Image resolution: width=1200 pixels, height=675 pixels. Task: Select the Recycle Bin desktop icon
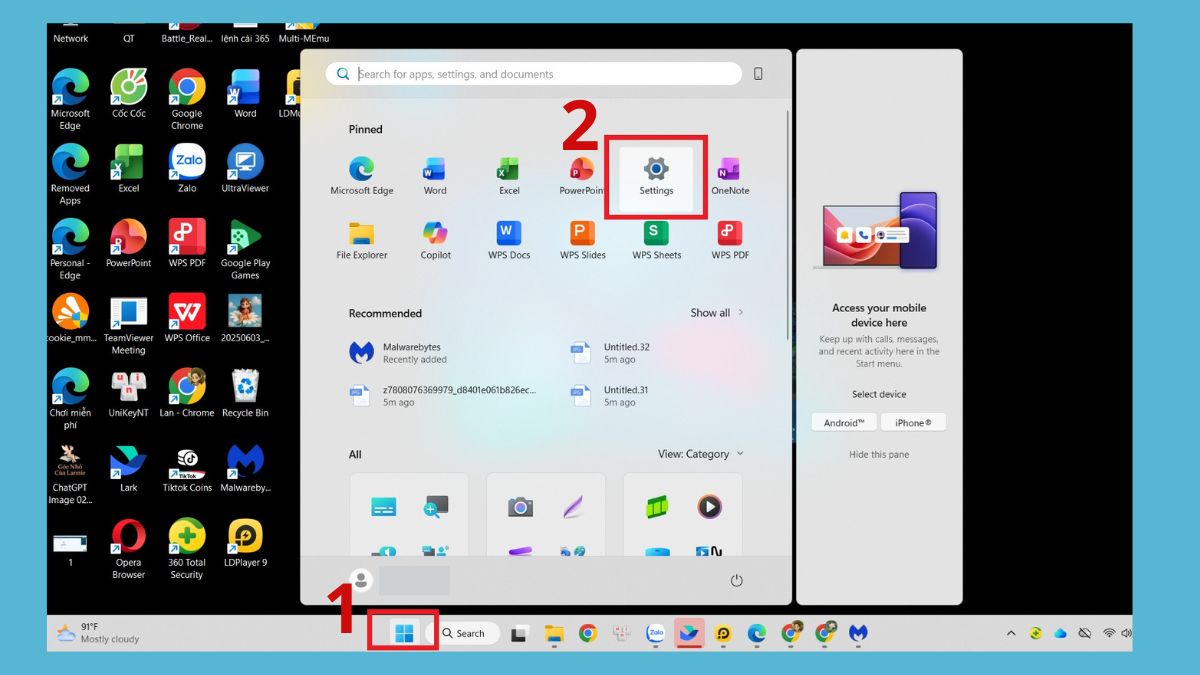(245, 393)
